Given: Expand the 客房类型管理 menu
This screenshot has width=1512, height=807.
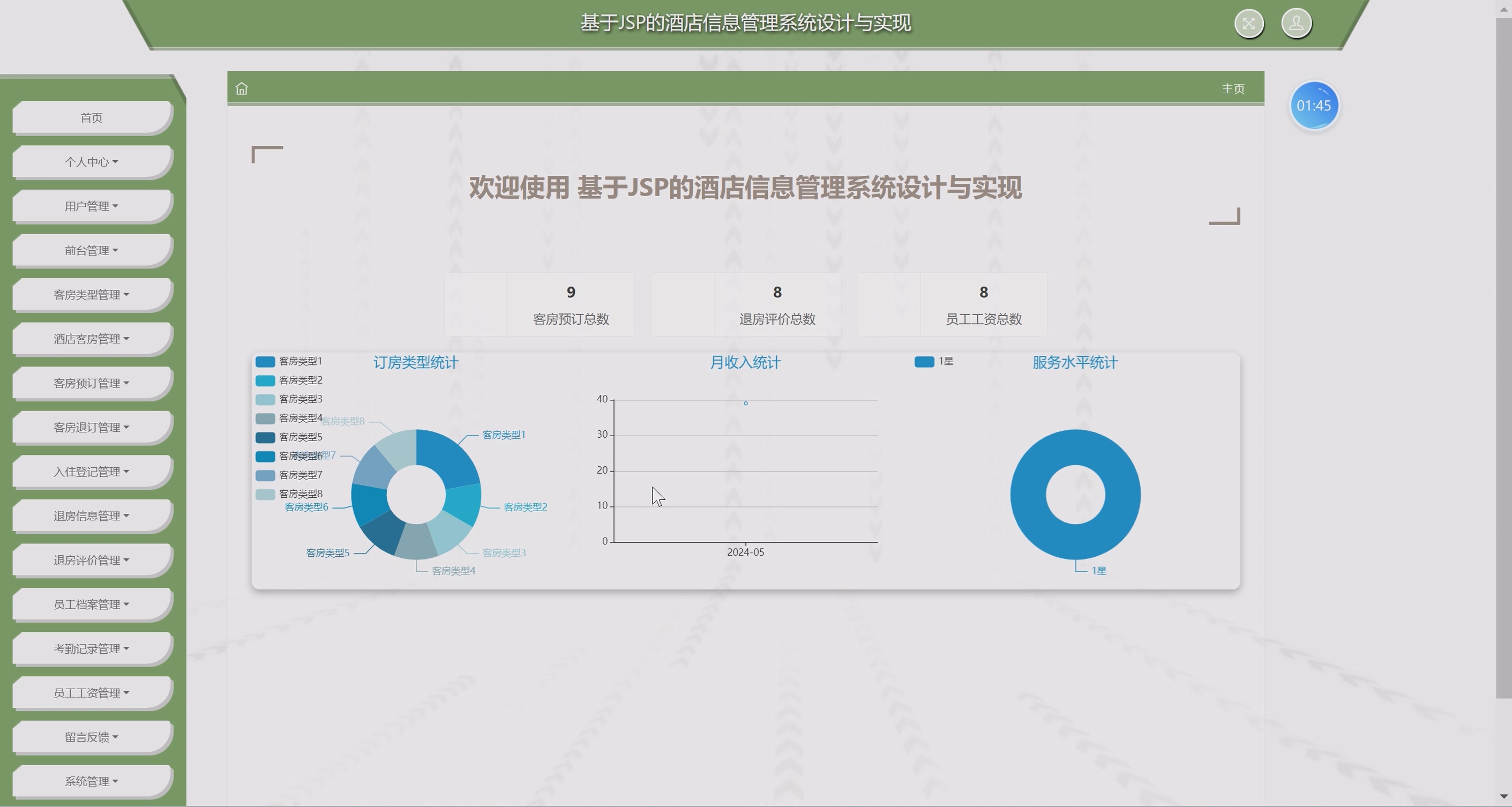Looking at the screenshot, I should 92,295.
